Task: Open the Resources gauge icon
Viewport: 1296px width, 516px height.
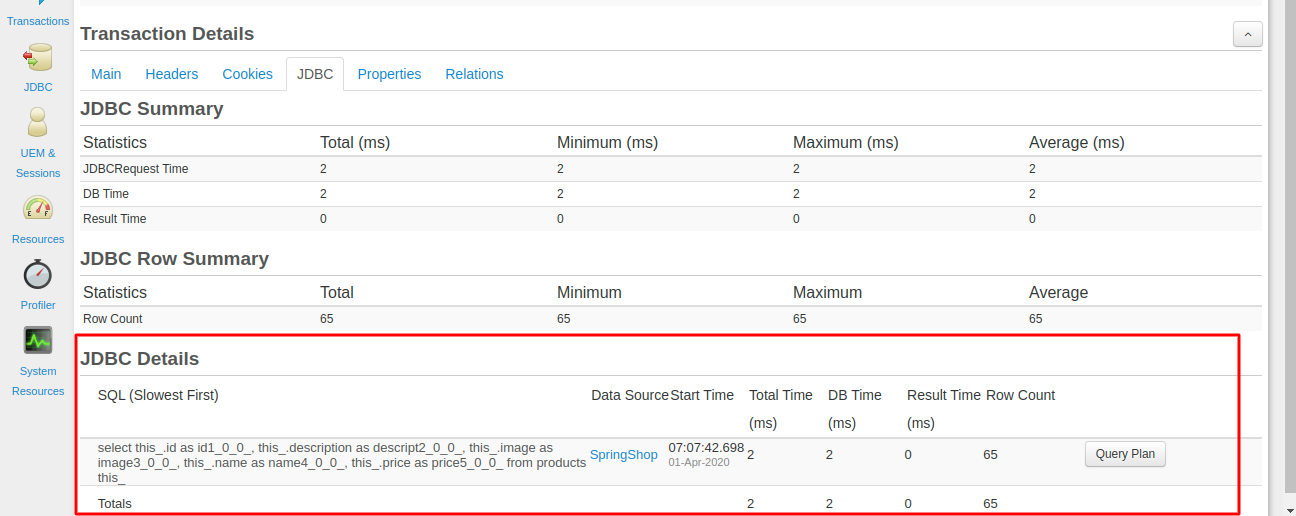Action: (38, 209)
